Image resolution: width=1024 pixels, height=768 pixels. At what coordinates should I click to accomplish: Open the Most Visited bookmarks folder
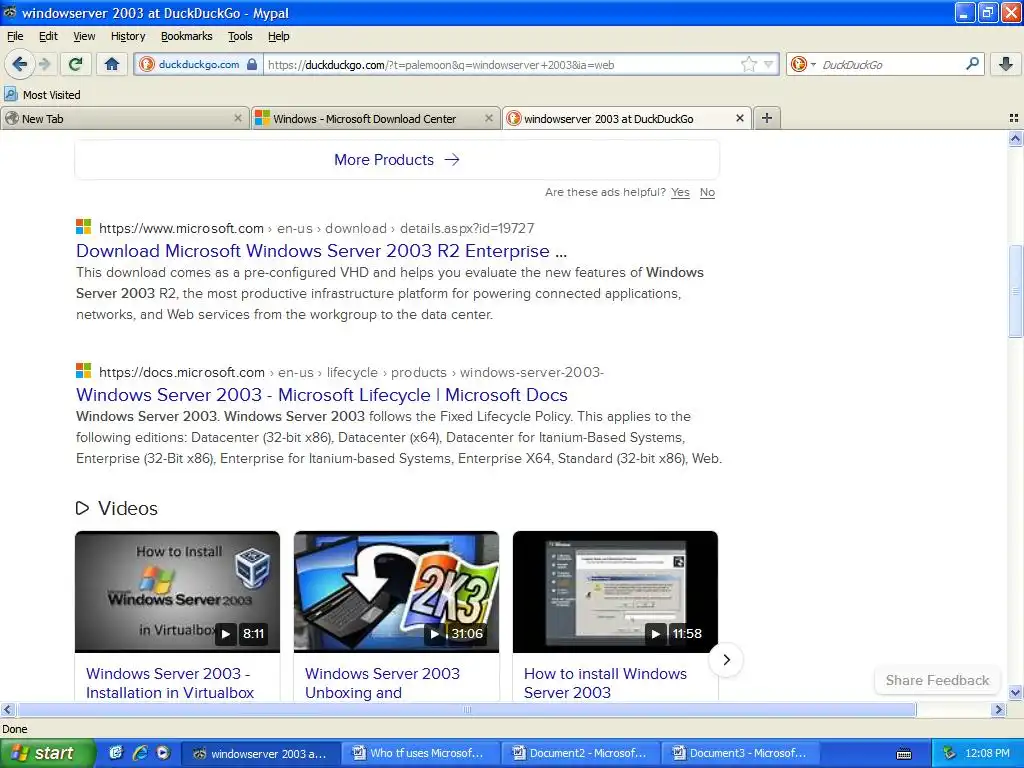pos(42,95)
